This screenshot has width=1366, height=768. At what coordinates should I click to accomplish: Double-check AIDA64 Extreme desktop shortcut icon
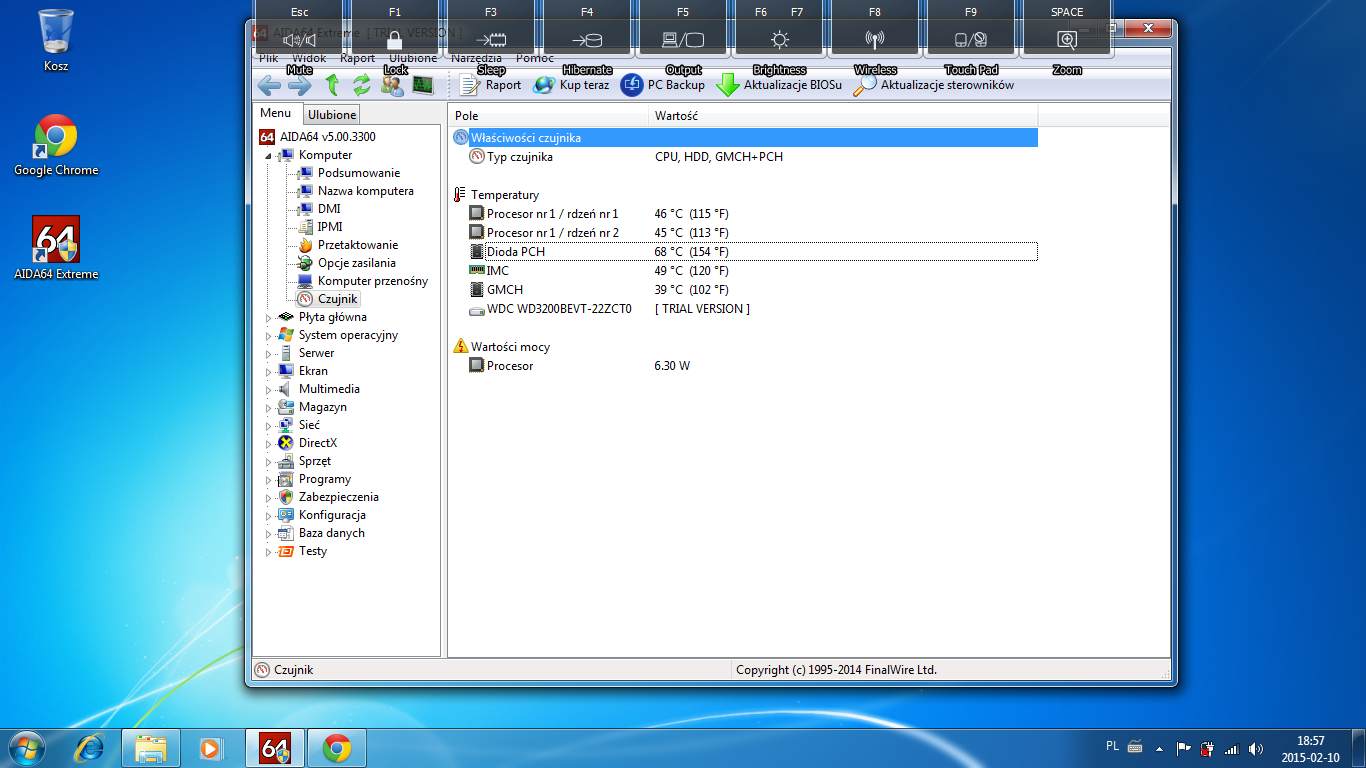coord(56,240)
